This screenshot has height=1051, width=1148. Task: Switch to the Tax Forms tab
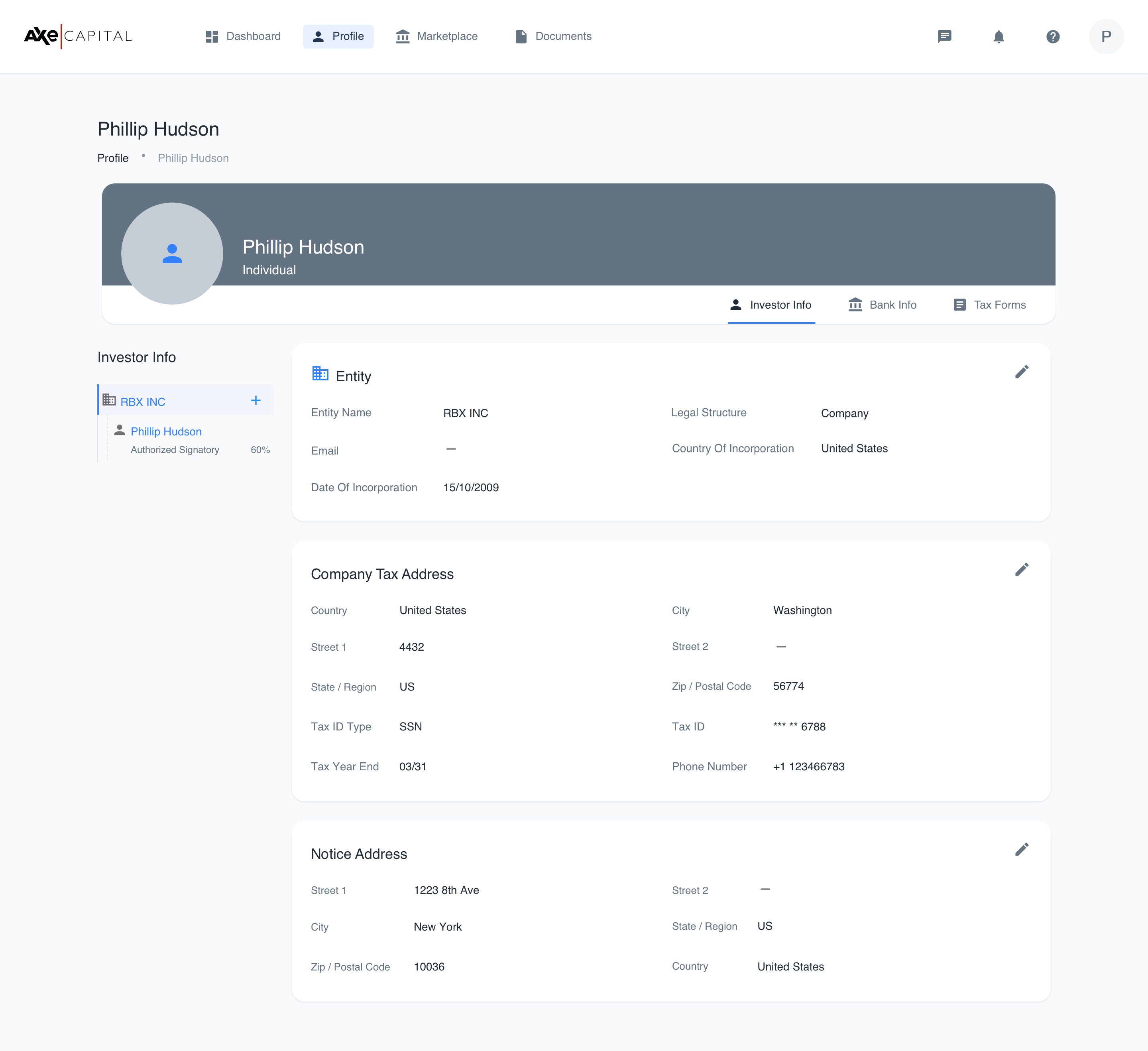pyautogui.click(x=989, y=305)
